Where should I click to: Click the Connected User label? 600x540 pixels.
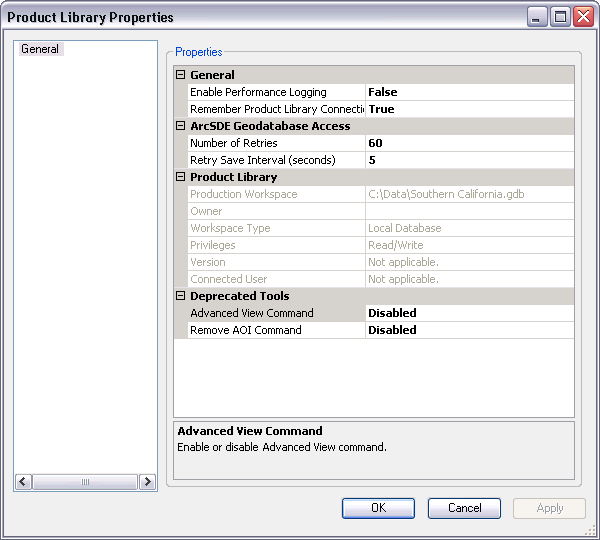point(228,279)
